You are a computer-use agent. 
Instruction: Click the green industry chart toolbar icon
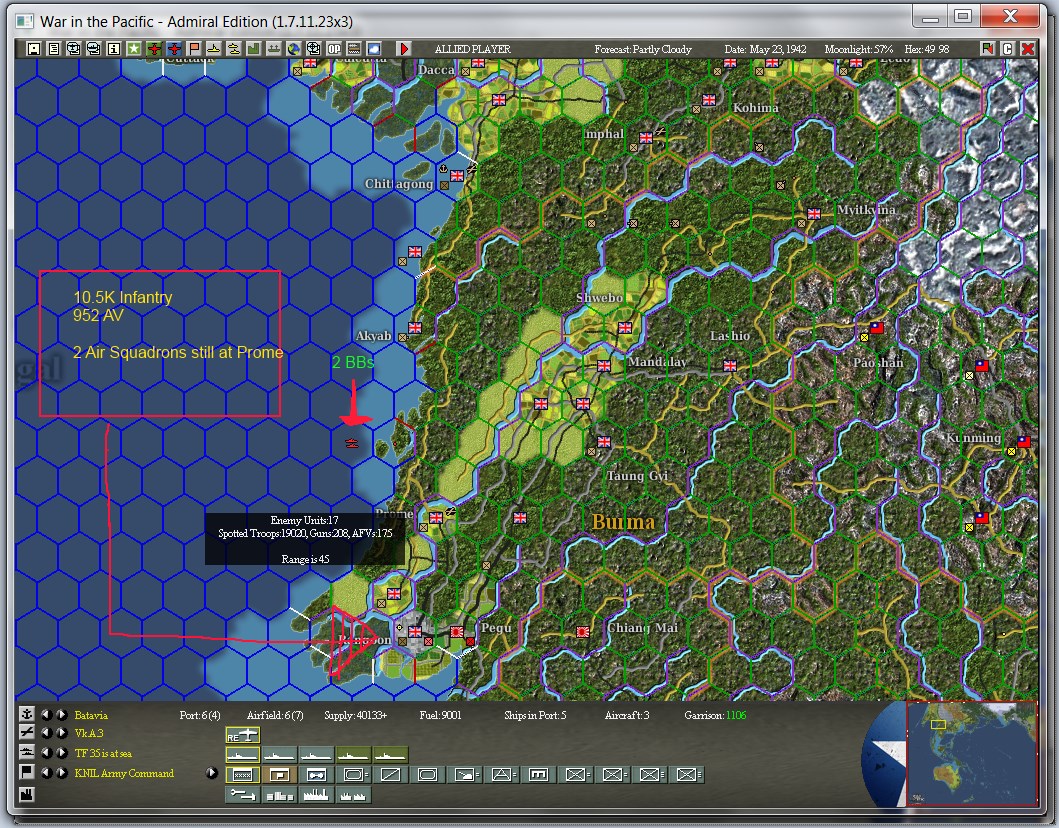254,49
